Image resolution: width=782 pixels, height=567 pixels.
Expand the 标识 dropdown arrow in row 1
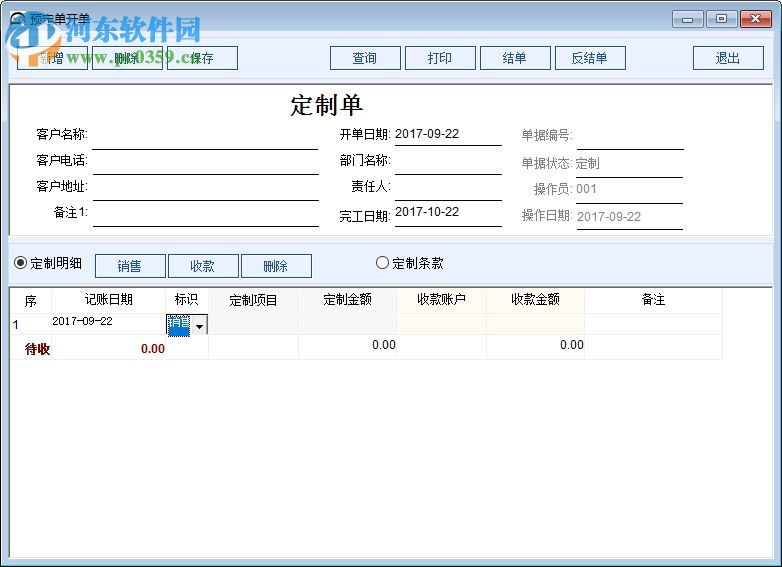(199, 326)
